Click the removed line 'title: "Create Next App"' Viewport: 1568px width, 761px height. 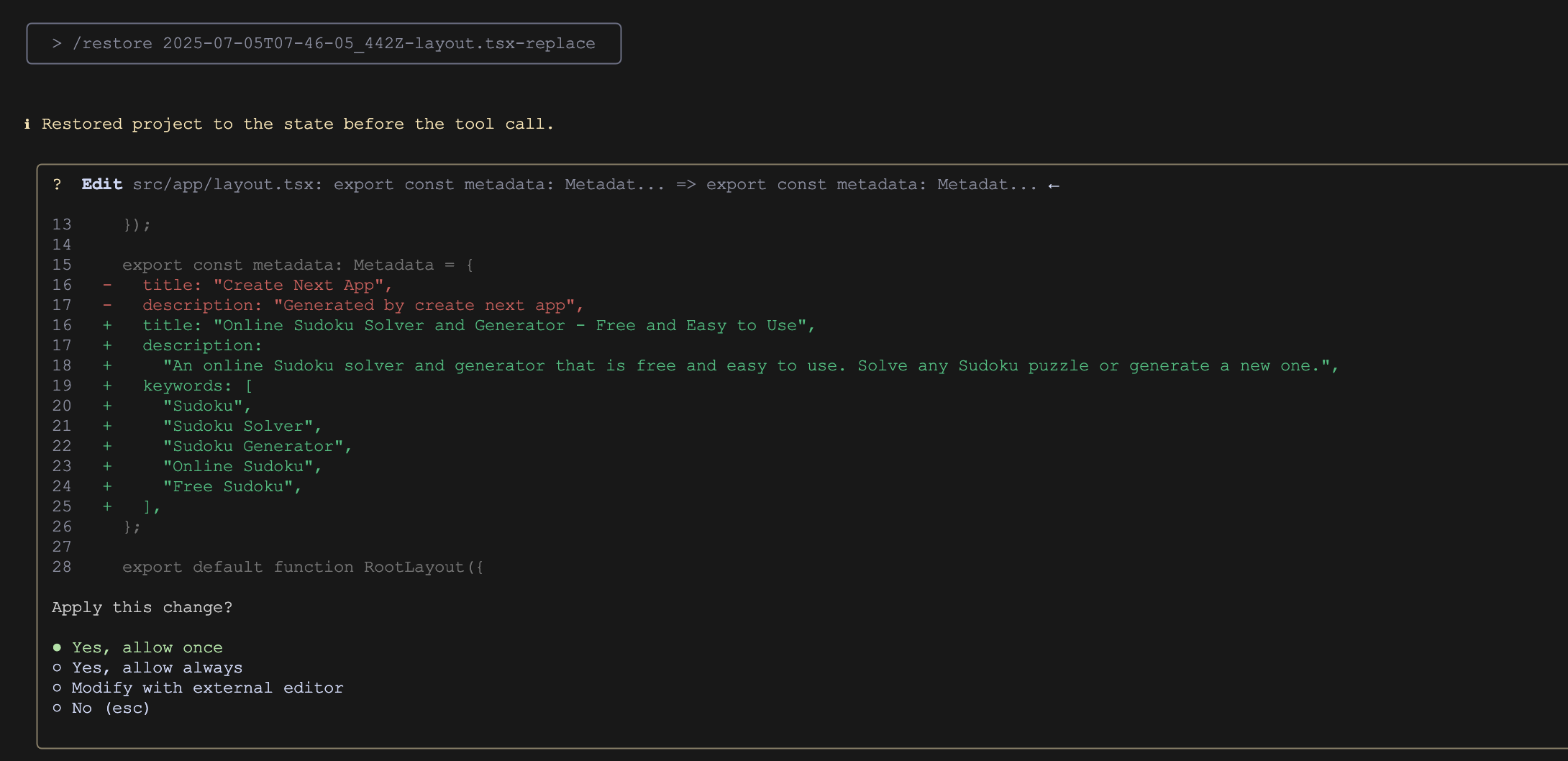coord(267,286)
